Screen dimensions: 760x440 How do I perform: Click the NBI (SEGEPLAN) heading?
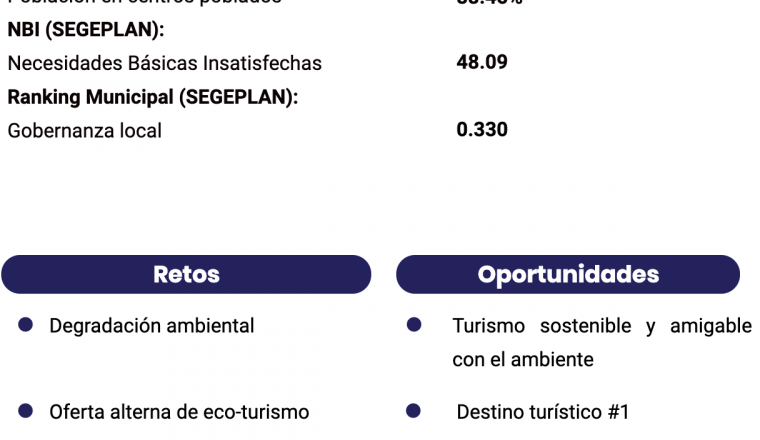86,30
